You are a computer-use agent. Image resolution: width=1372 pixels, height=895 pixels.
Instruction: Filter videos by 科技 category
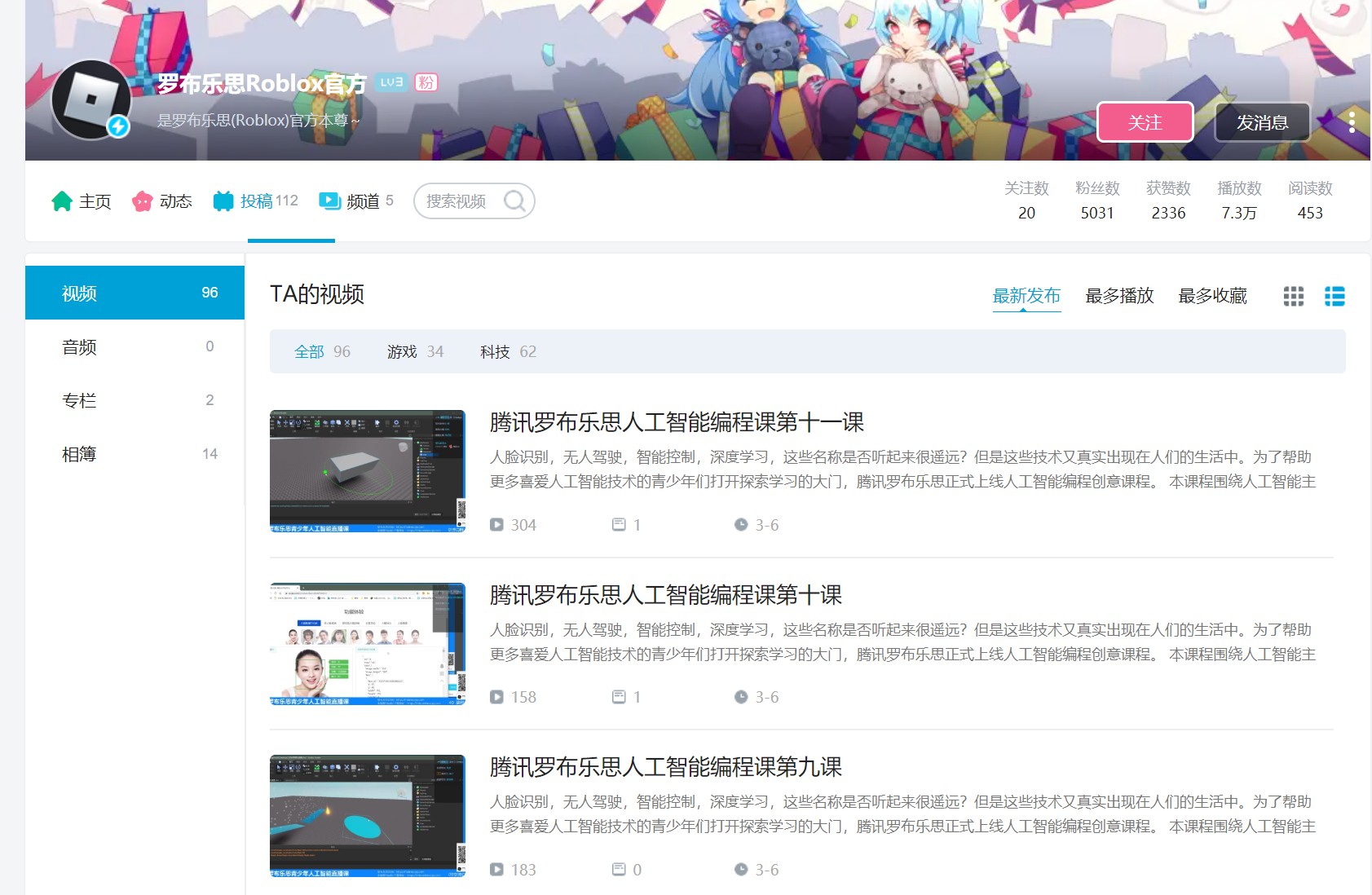point(507,351)
